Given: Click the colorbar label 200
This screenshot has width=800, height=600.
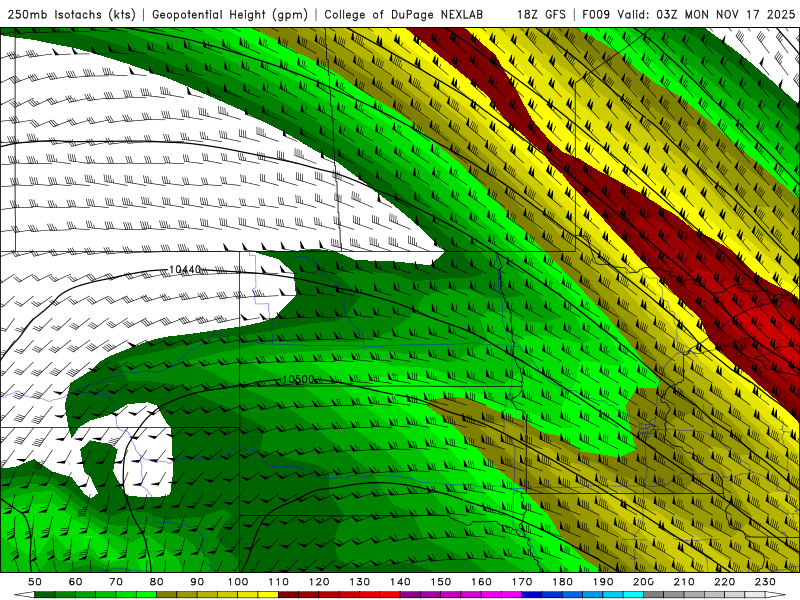Looking at the screenshot, I should 643,582.
